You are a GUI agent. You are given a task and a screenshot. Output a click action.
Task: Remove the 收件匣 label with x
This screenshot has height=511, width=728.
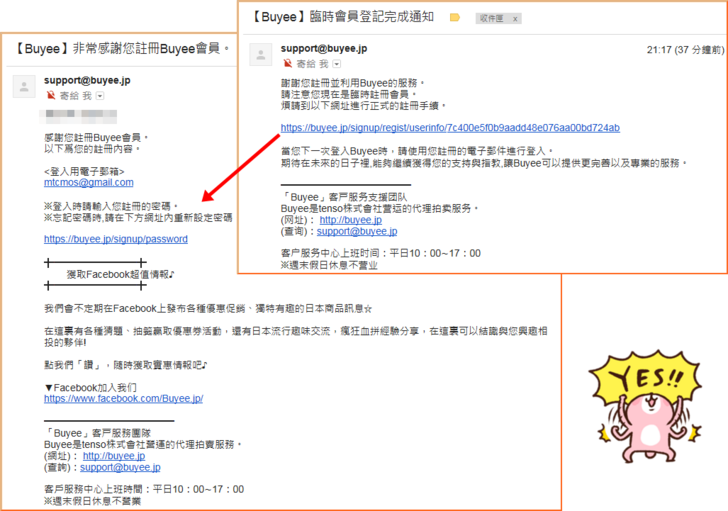515,19
